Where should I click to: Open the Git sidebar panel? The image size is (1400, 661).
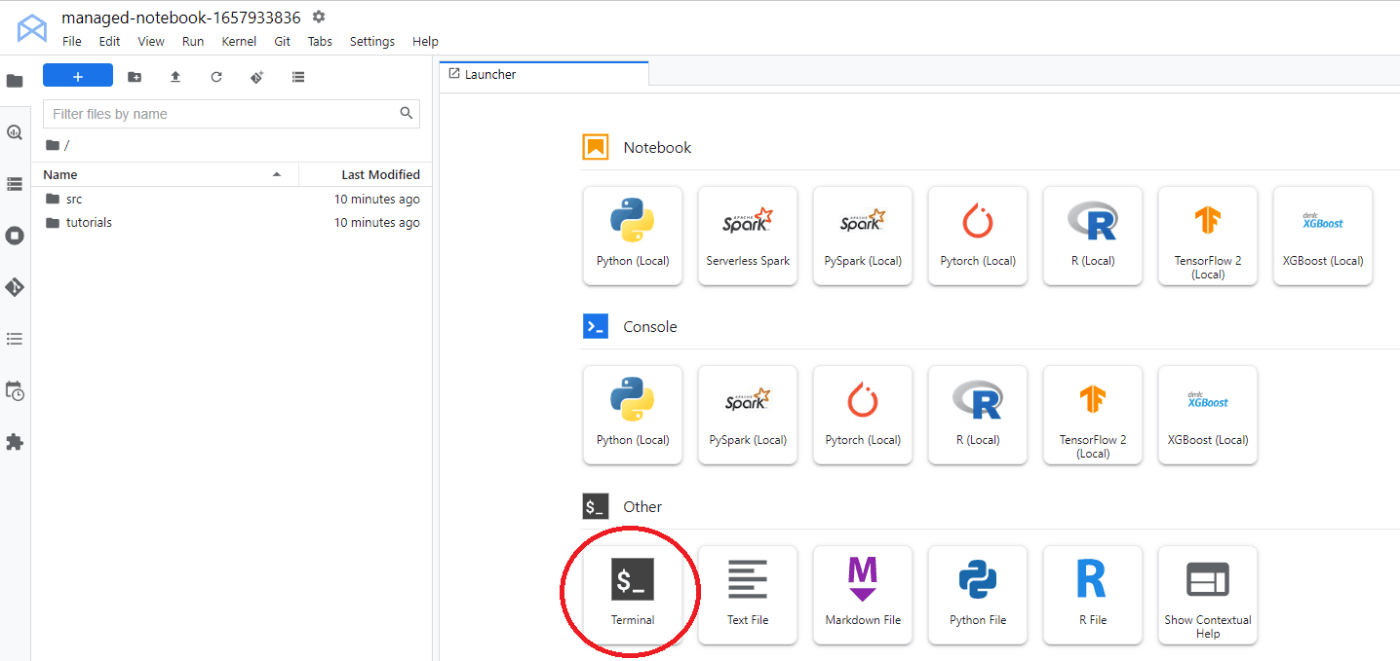coord(14,287)
